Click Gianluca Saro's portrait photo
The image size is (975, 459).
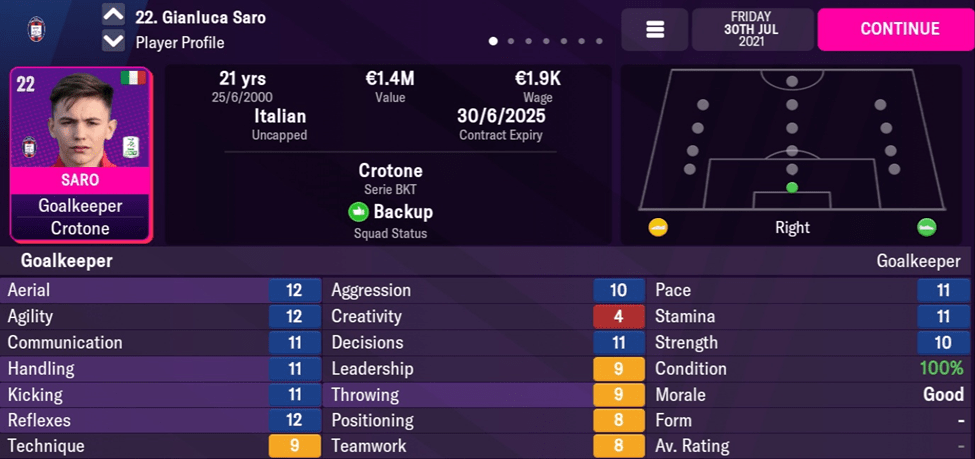pos(79,125)
